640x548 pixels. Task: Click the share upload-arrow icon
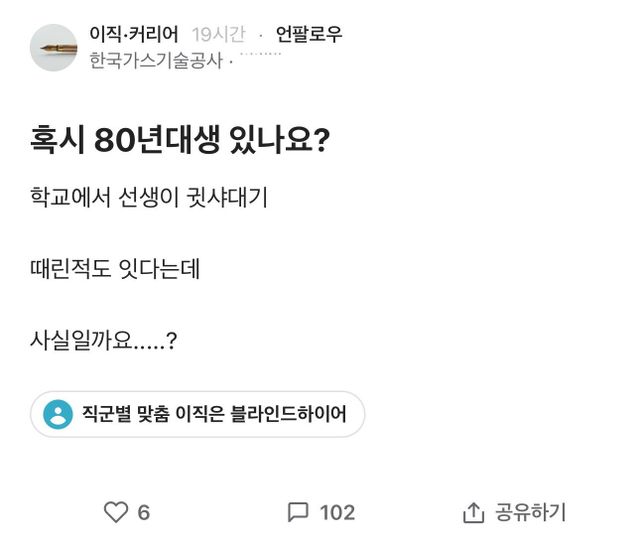coord(473,513)
